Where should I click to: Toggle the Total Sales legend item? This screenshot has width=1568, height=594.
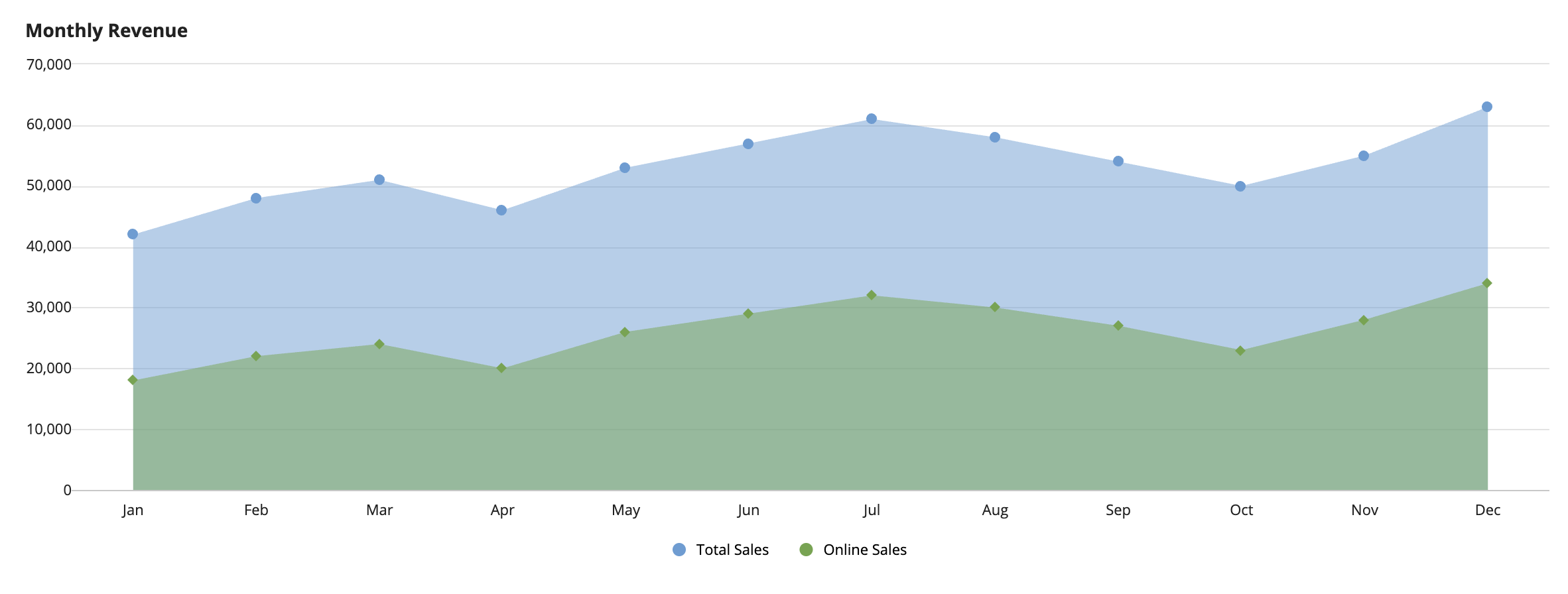720,550
